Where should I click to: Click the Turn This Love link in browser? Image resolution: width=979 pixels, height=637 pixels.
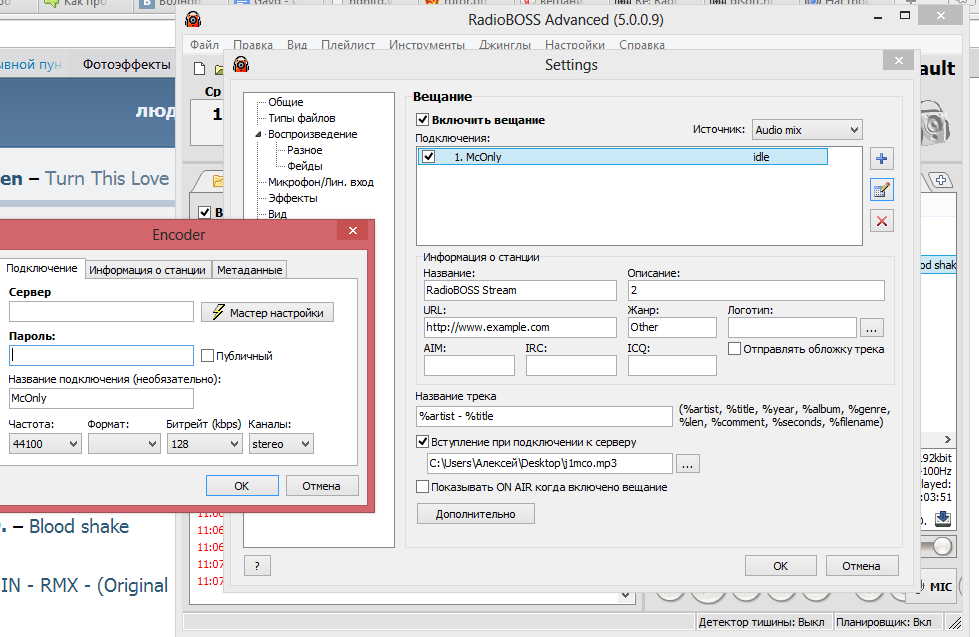107,179
